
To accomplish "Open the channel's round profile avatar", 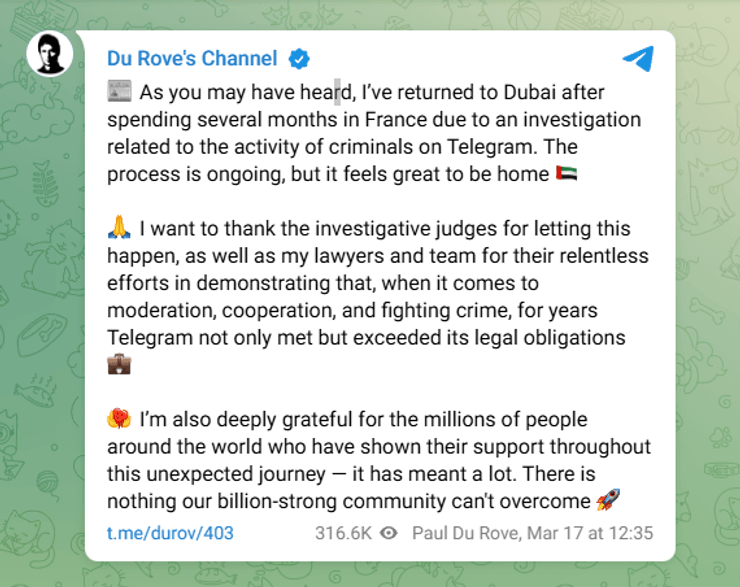I will [x=48, y=54].
